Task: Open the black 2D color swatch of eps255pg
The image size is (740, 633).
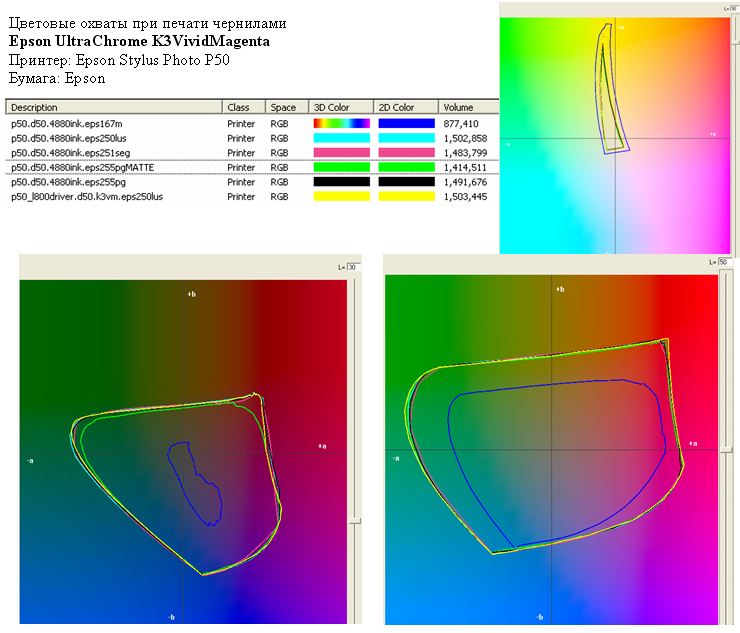Action: click(406, 182)
